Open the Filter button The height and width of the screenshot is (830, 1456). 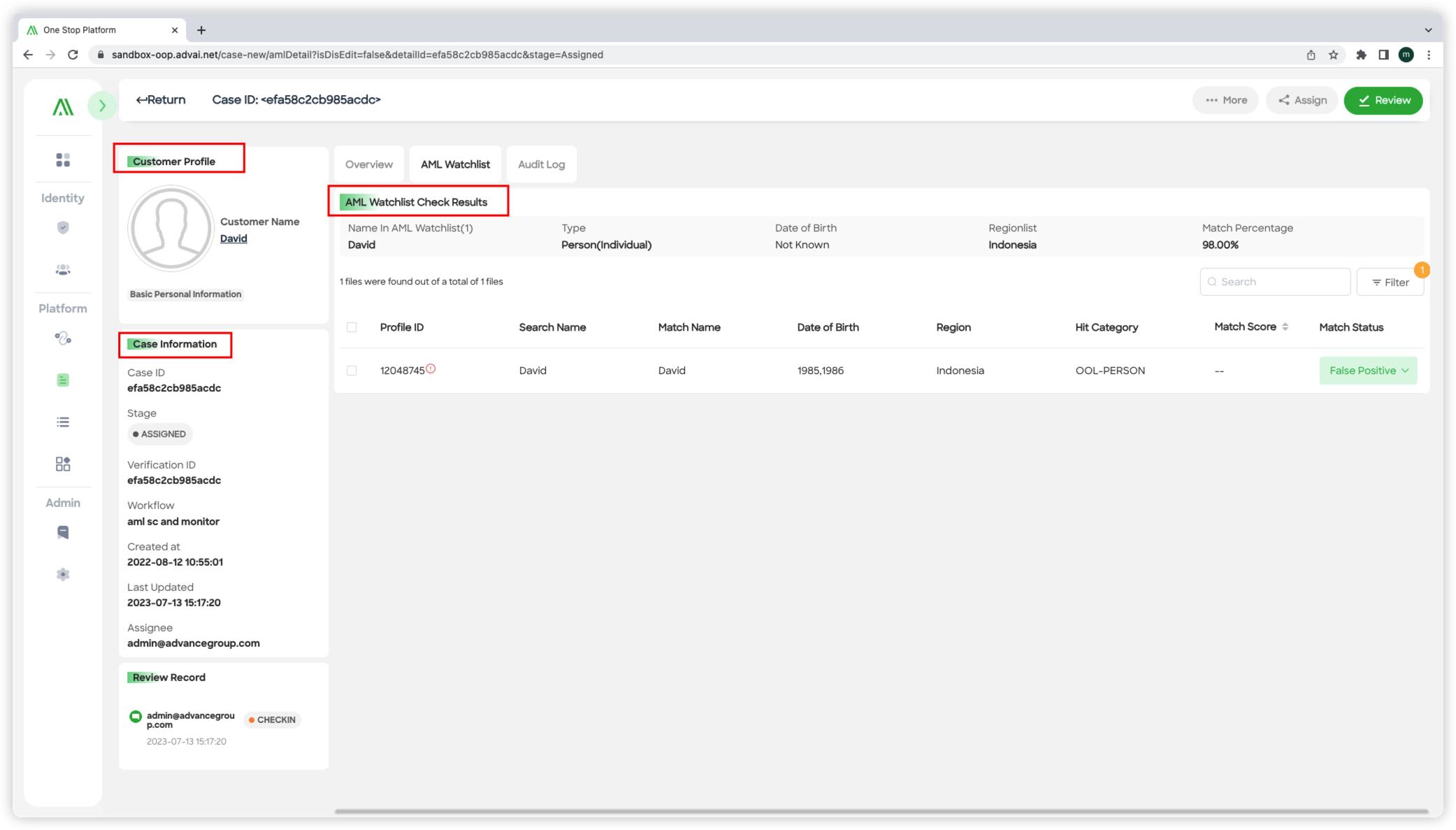1390,282
